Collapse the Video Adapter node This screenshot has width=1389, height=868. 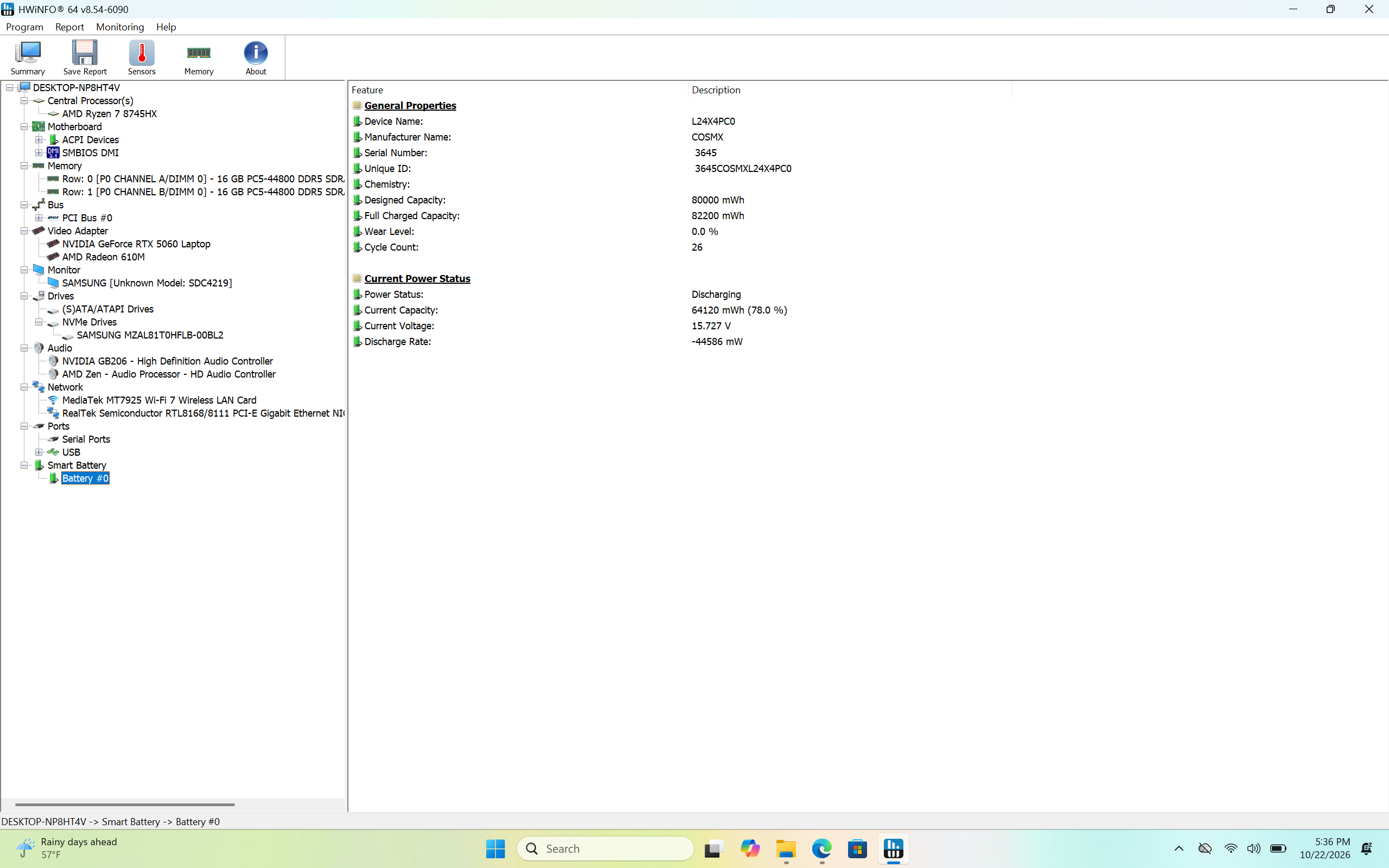coord(24,231)
